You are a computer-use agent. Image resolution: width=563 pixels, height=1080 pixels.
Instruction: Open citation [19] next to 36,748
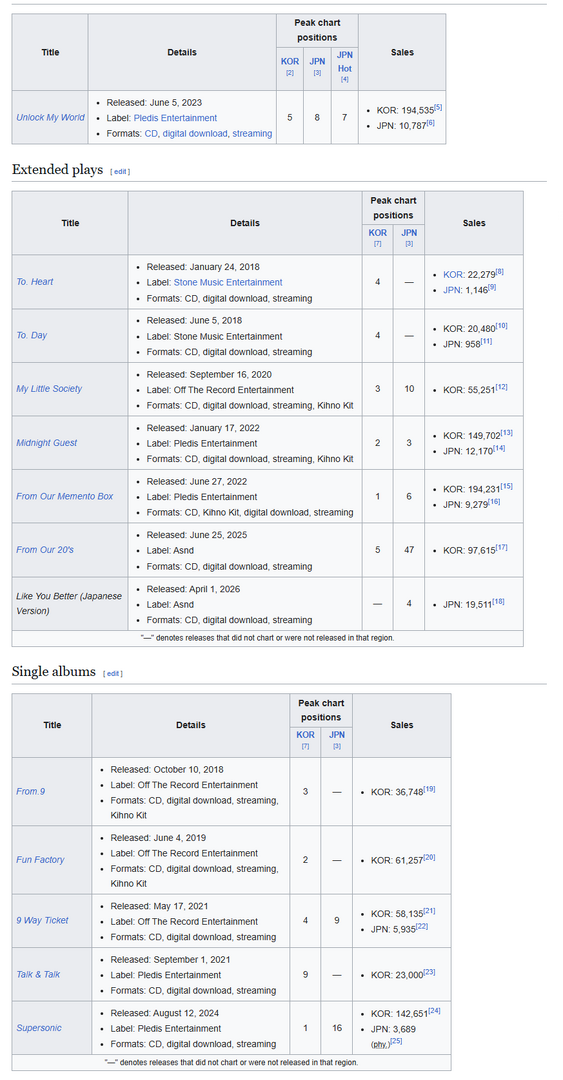point(429,789)
